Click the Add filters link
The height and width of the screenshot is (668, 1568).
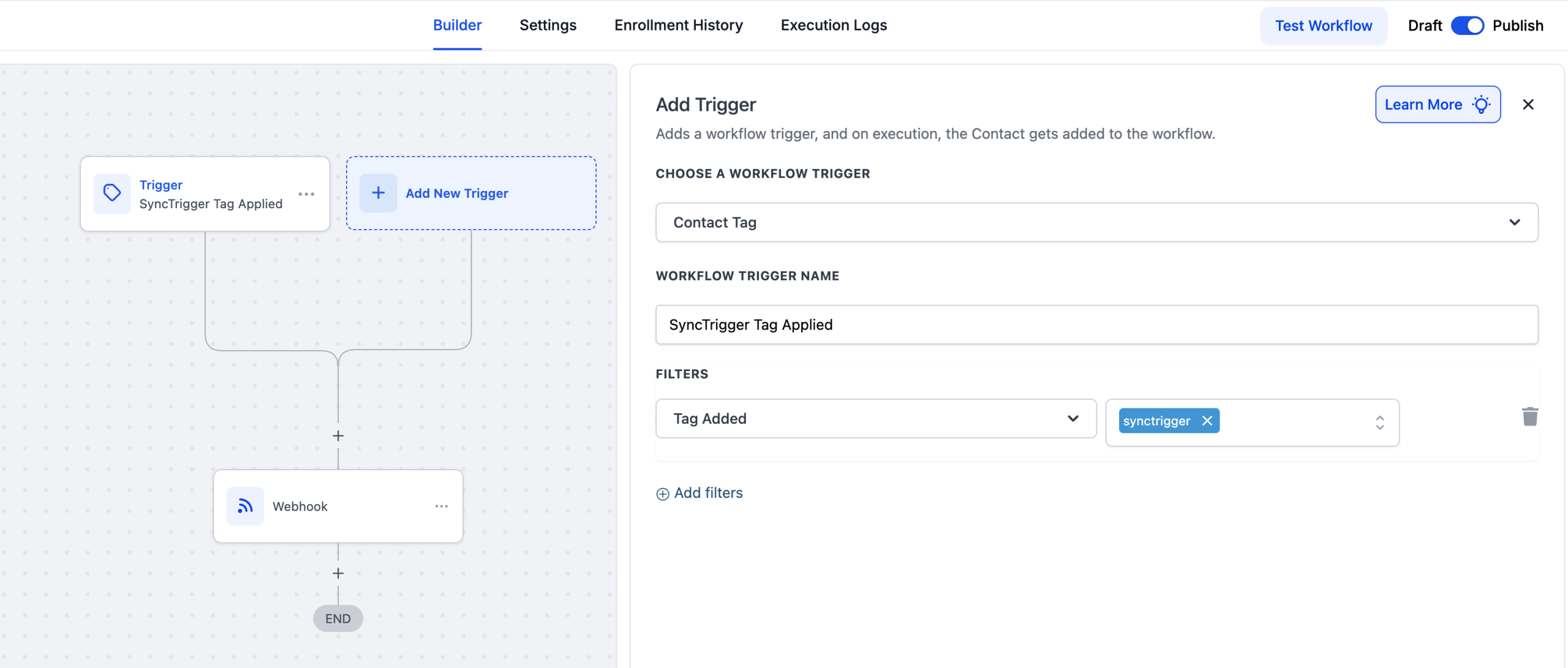708,493
